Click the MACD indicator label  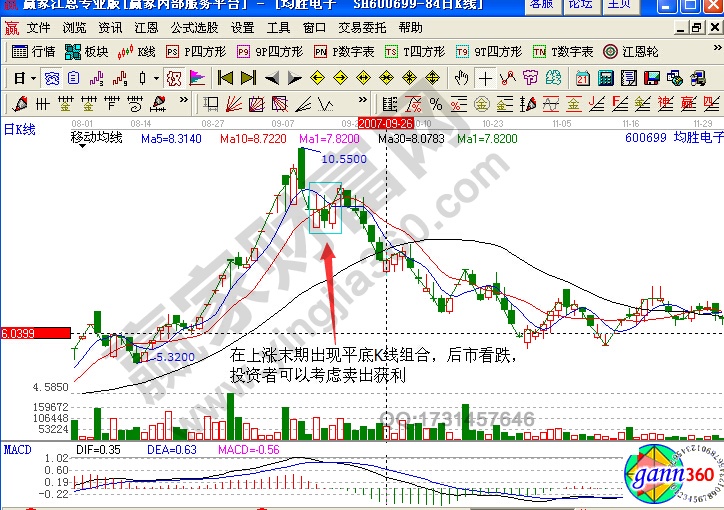pyautogui.click(x=18, y=450)
